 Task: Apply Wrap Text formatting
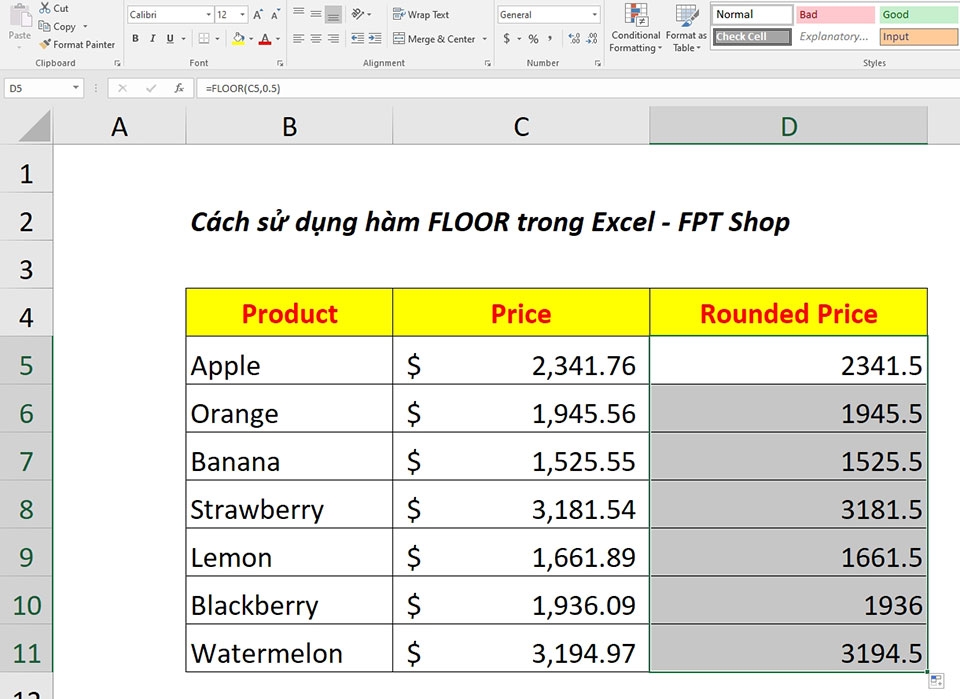pyautogui.click(x=398, y=13)
